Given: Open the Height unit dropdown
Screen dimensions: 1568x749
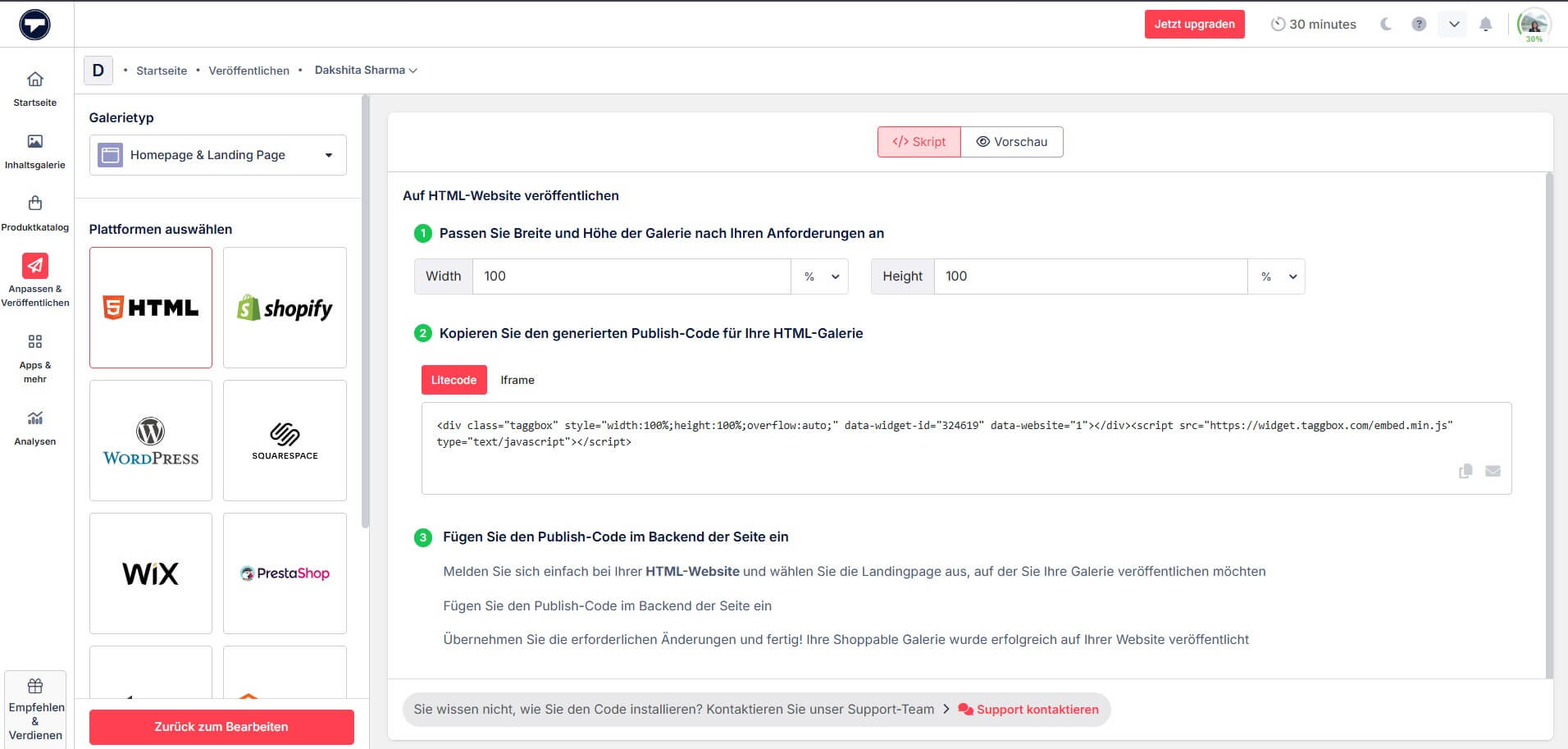Looking at the screenshot, I should tap(1277, 276).
